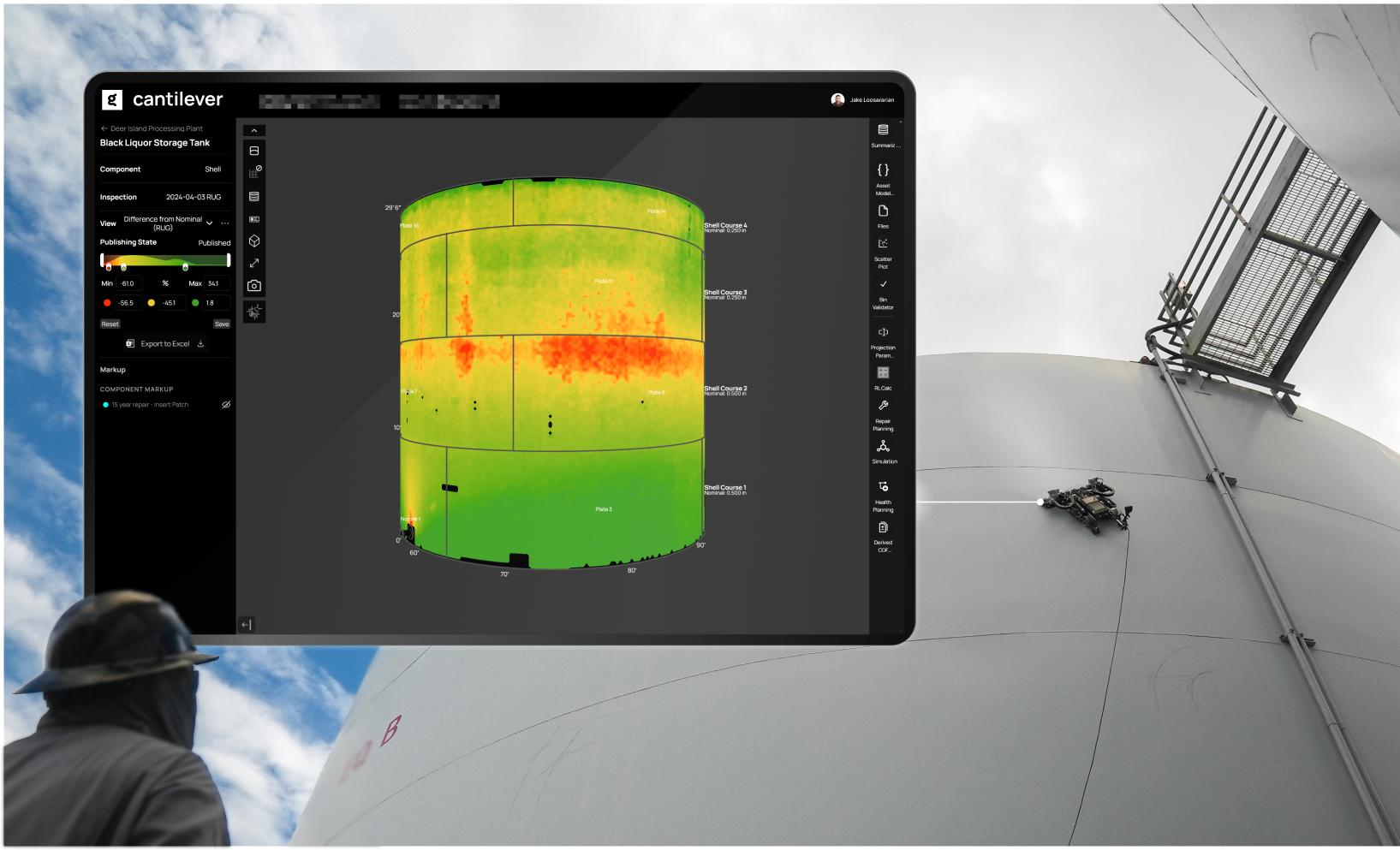1400x850 pixels.
Task: Click the Excel icon beside Export to Excel
Action: [130, 344]
